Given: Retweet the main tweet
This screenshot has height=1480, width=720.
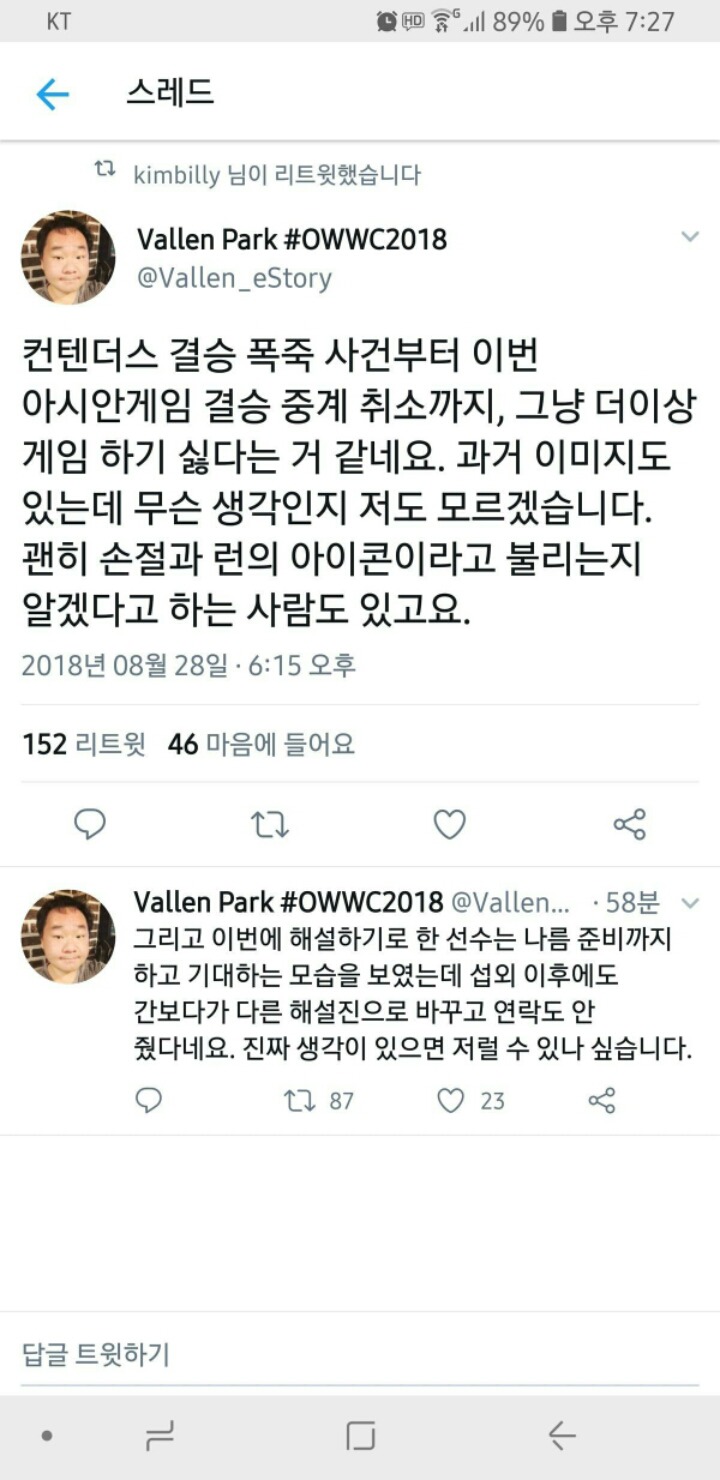Looking at the screenshot, I should click(270, 824).
